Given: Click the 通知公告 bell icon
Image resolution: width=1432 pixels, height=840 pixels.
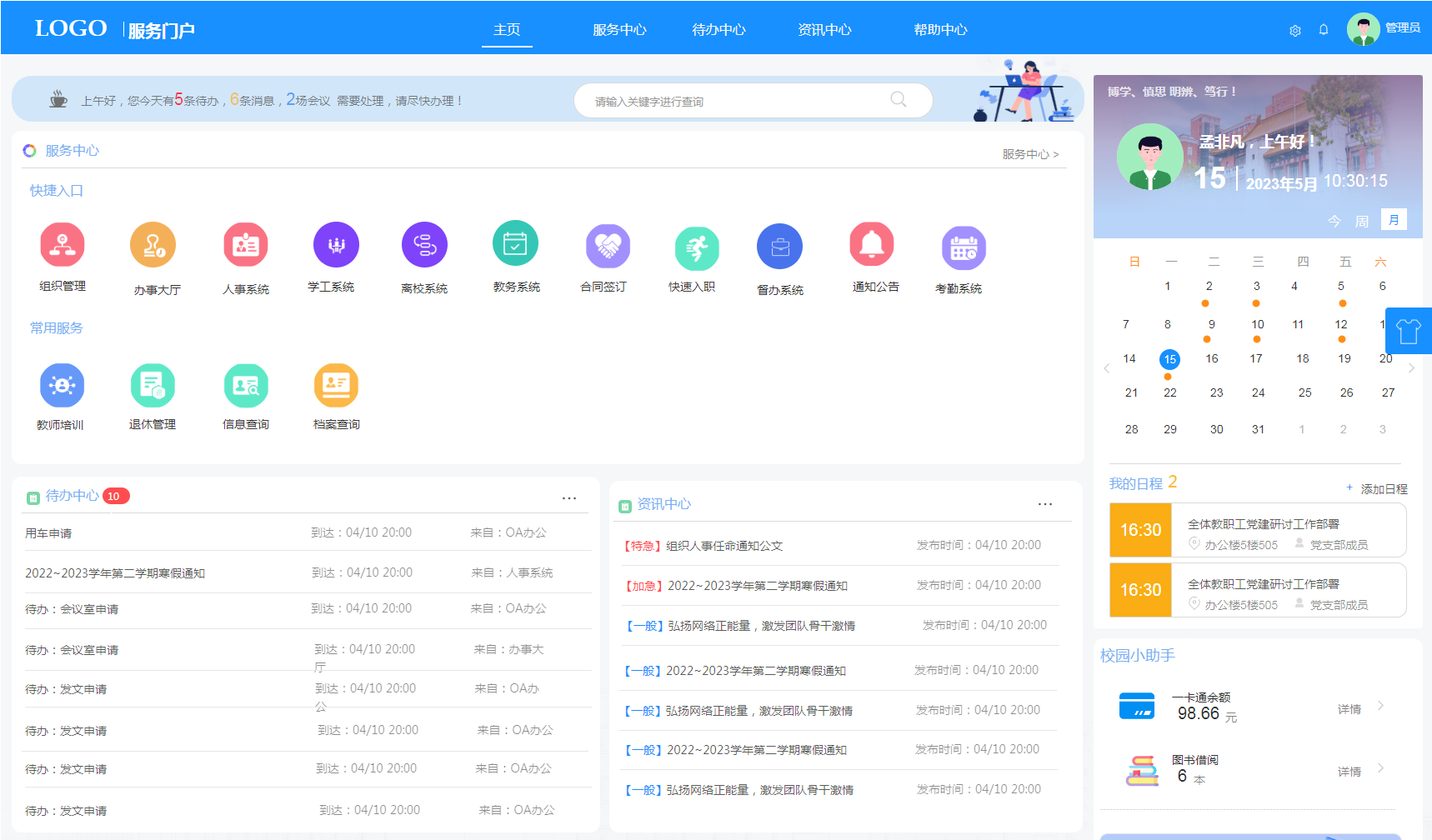Looking at the screenshot, I should coord(872,245).
